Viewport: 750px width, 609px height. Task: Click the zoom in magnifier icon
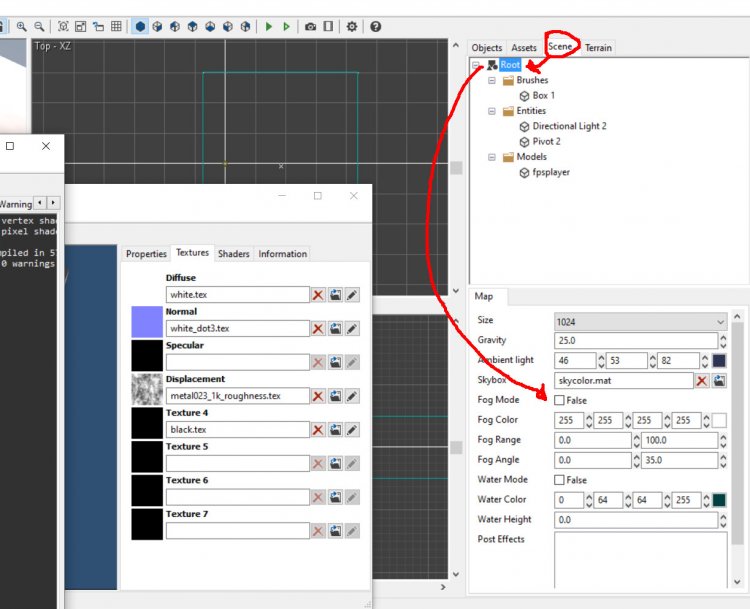pyautogui.click(x=21, y=27)
